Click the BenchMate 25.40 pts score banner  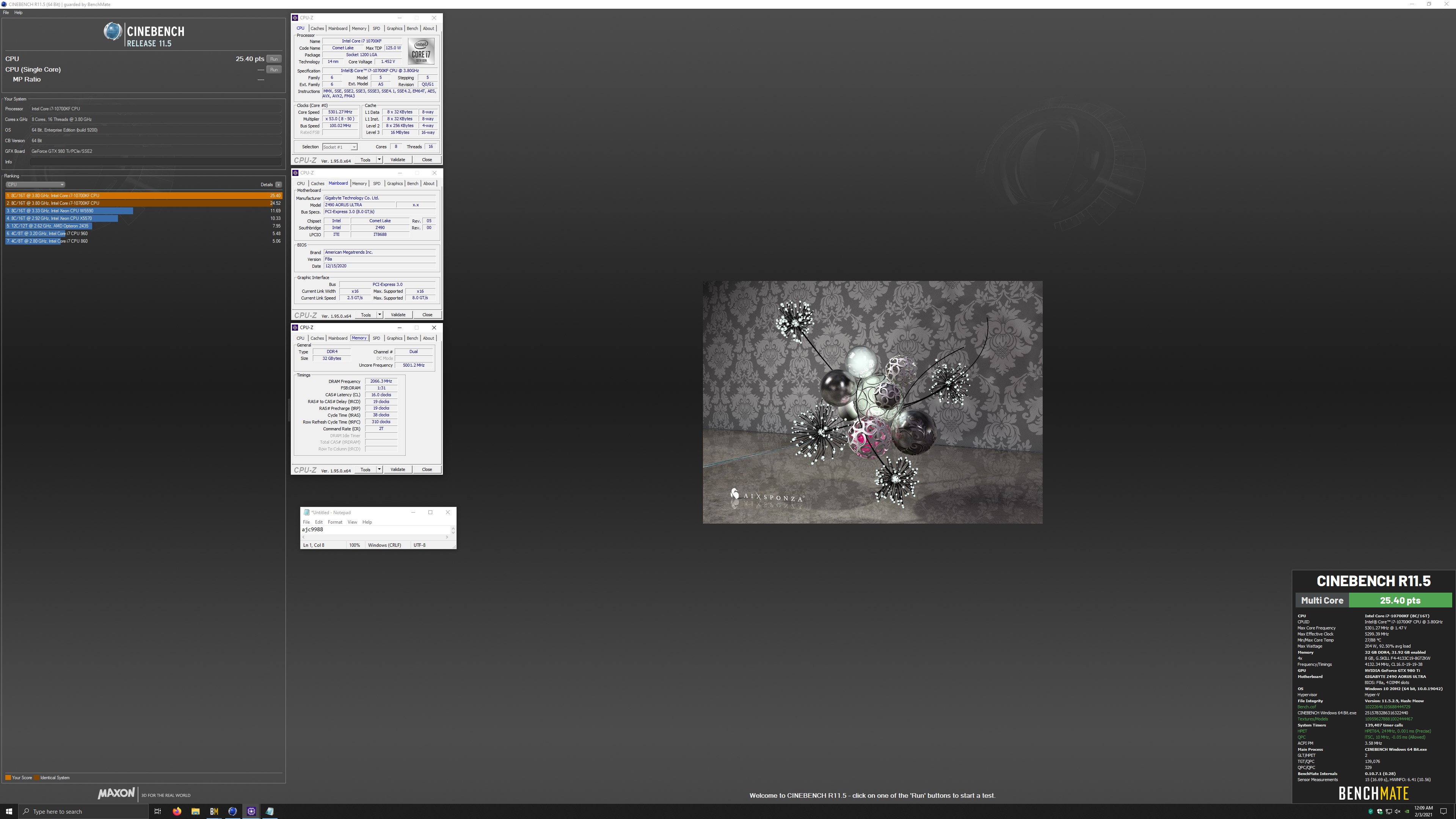pos(1400,600)
